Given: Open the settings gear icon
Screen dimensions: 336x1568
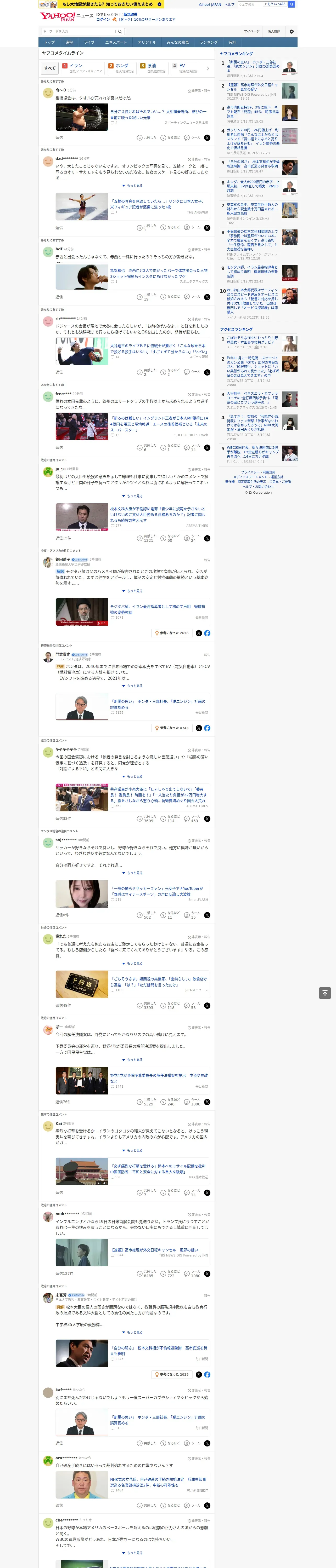Looking at the screenshot, I should (x=292, y=32).
